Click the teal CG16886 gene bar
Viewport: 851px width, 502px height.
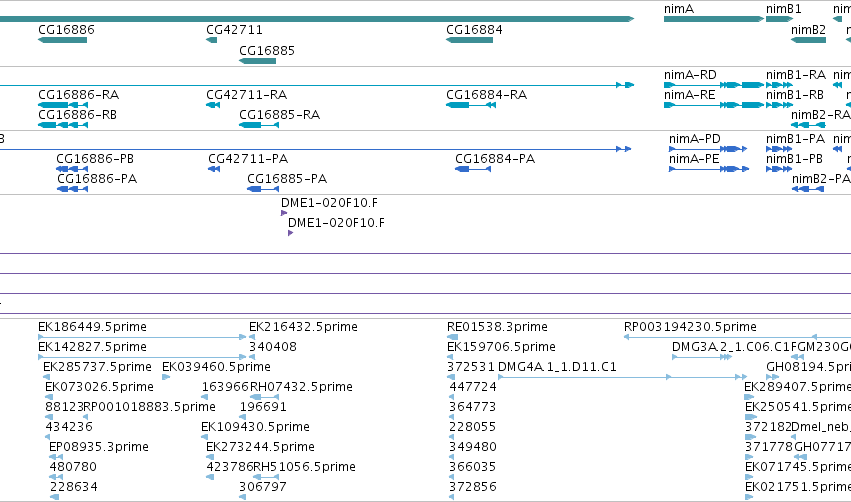pos(62,40)
